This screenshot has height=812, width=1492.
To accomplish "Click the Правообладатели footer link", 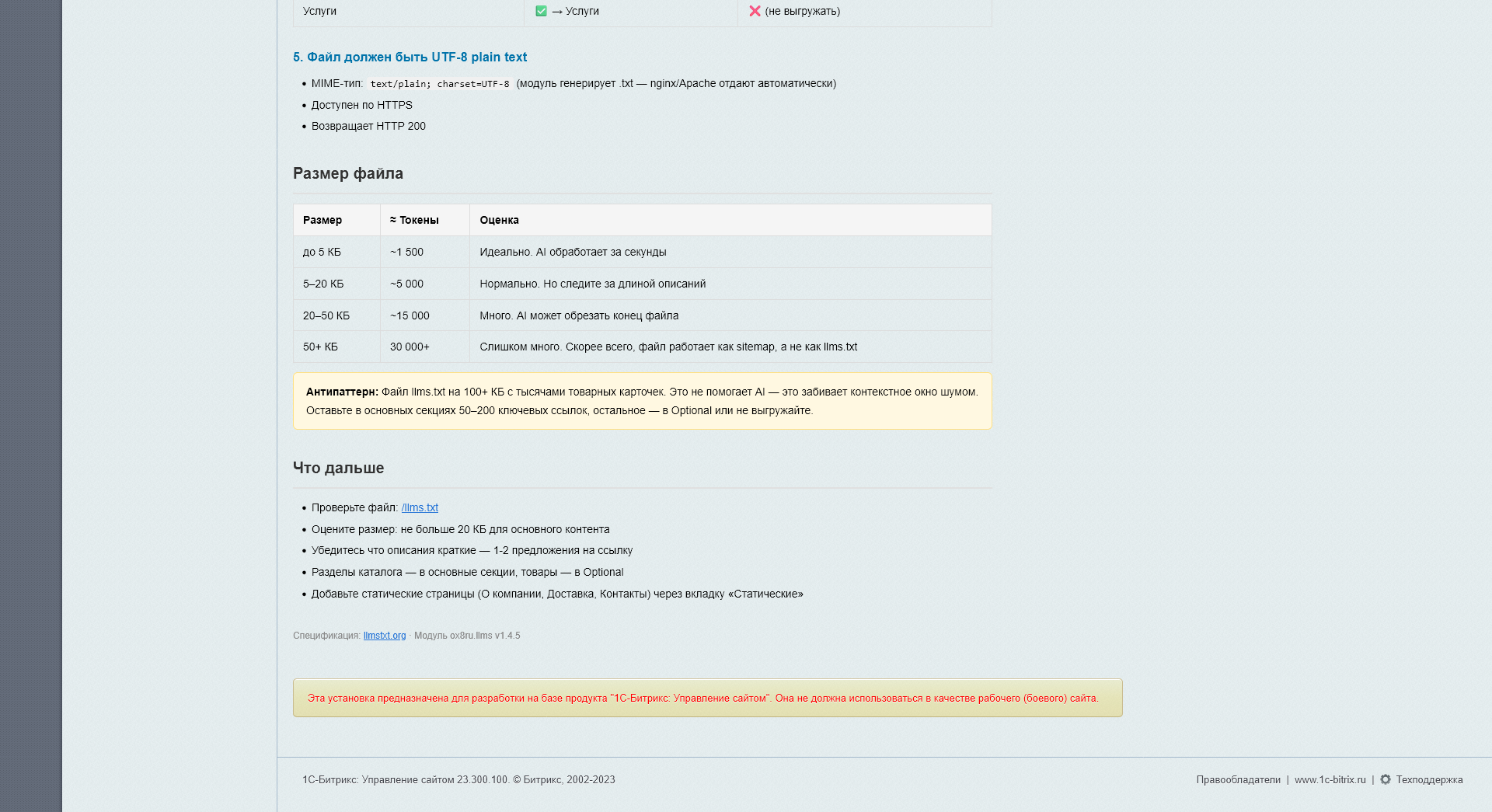I will tap(1239, 779).
